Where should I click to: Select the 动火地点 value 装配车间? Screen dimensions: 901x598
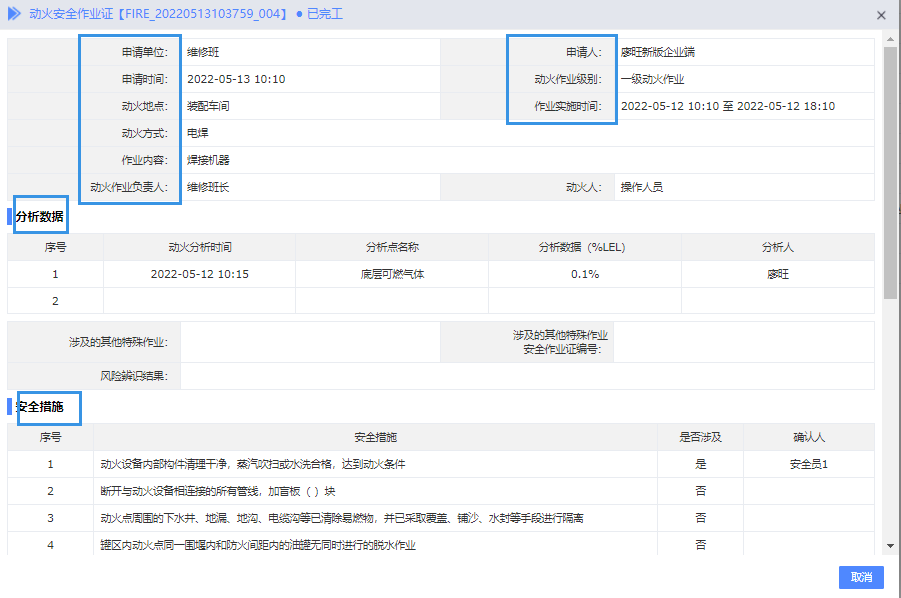(208, 106)
